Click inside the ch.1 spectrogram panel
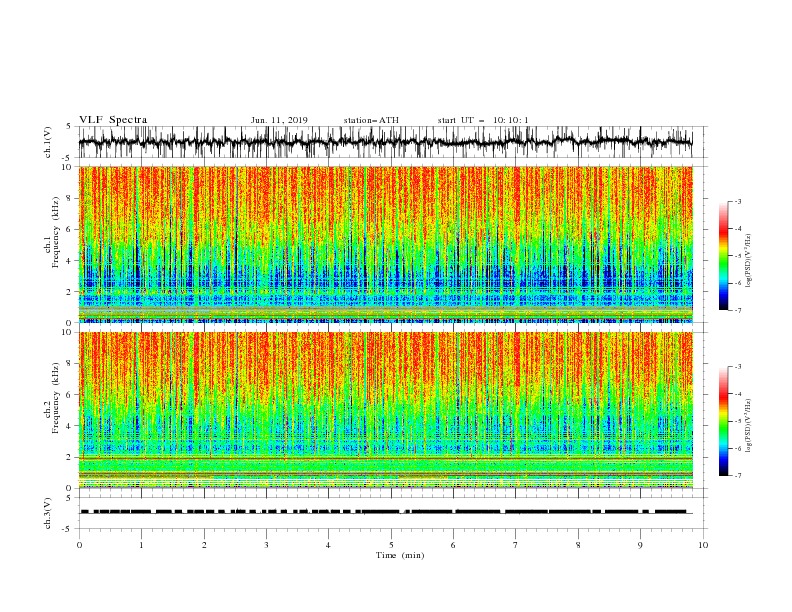 pyautogui.click(x=385, y=244)
